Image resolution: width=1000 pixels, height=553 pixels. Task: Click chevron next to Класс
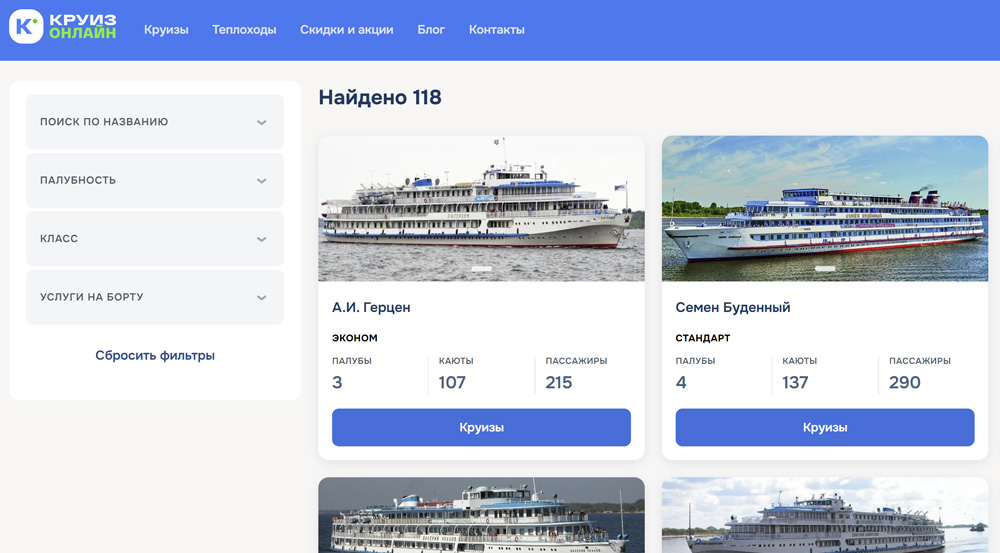pyautogui.click(x=261, y=239)
